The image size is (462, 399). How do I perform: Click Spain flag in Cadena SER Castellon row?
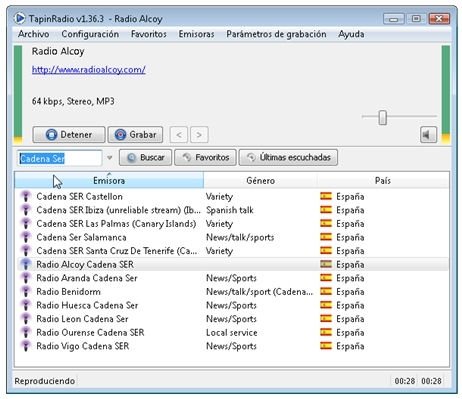(326, 196)
